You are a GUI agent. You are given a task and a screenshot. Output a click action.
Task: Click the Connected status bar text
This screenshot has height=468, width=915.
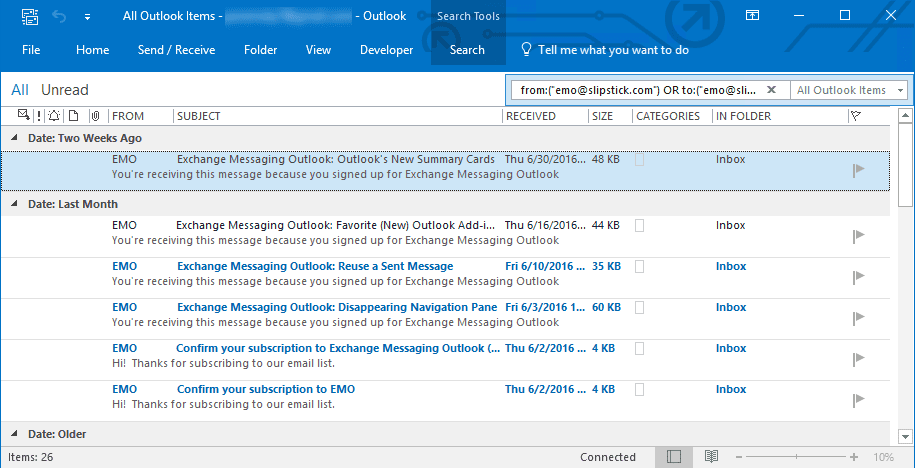point(607,457)
